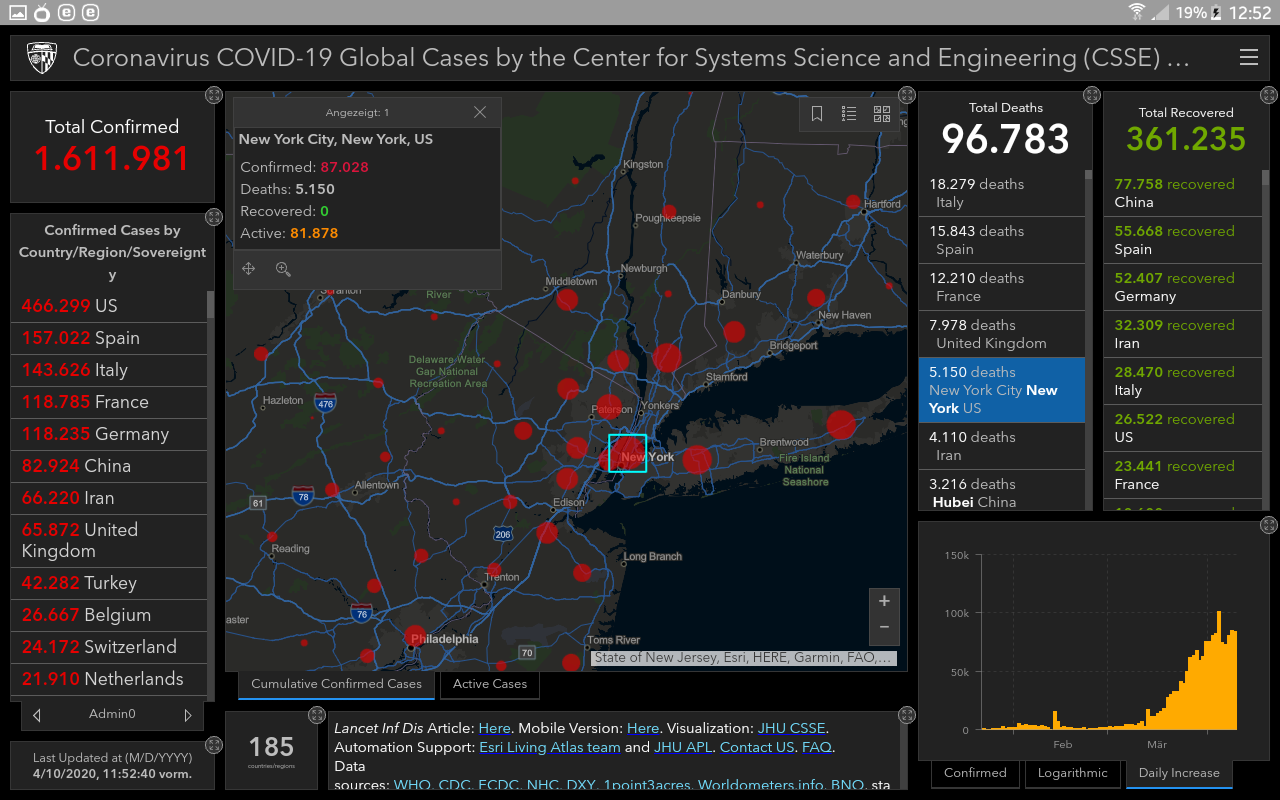Screen dimensions: 1280x800
Task: Expand the Confirmed Cases by Country panel
Action: [213, 217]
